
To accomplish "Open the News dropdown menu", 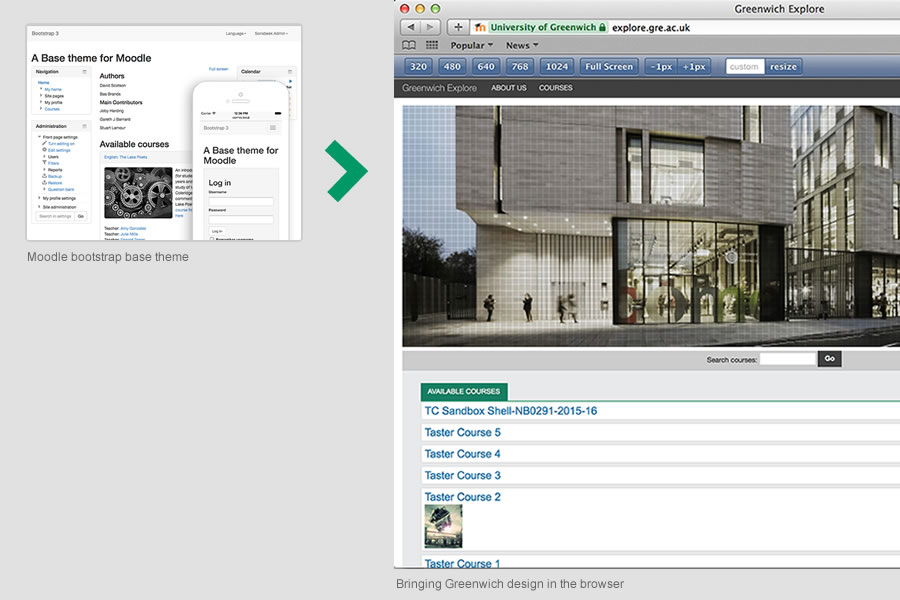I will click(x=519, y=44).
